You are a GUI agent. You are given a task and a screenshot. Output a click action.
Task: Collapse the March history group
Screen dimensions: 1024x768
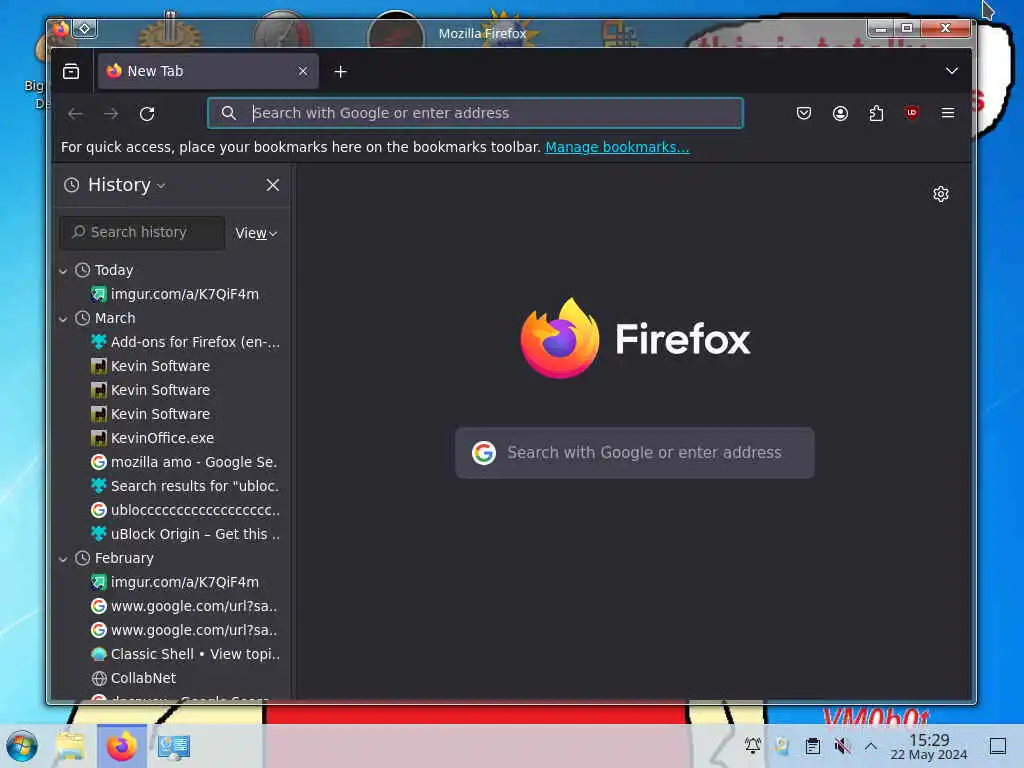click(x=63, y=319)
